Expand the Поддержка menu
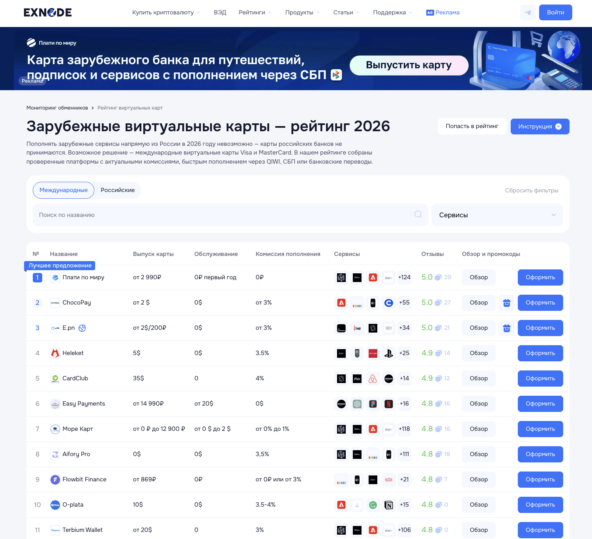 tap(392, 12)
